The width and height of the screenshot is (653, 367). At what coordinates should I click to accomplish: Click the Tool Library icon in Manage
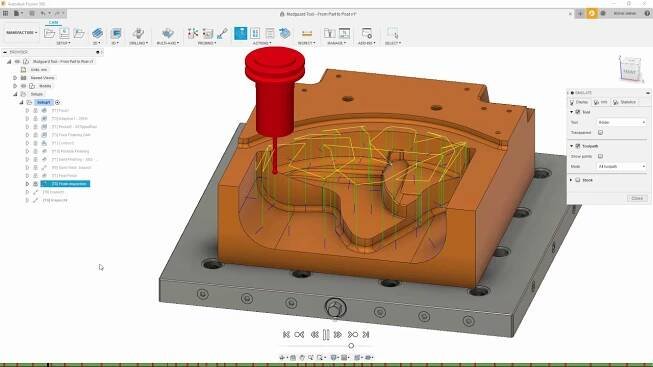click(x=329, y=33)
